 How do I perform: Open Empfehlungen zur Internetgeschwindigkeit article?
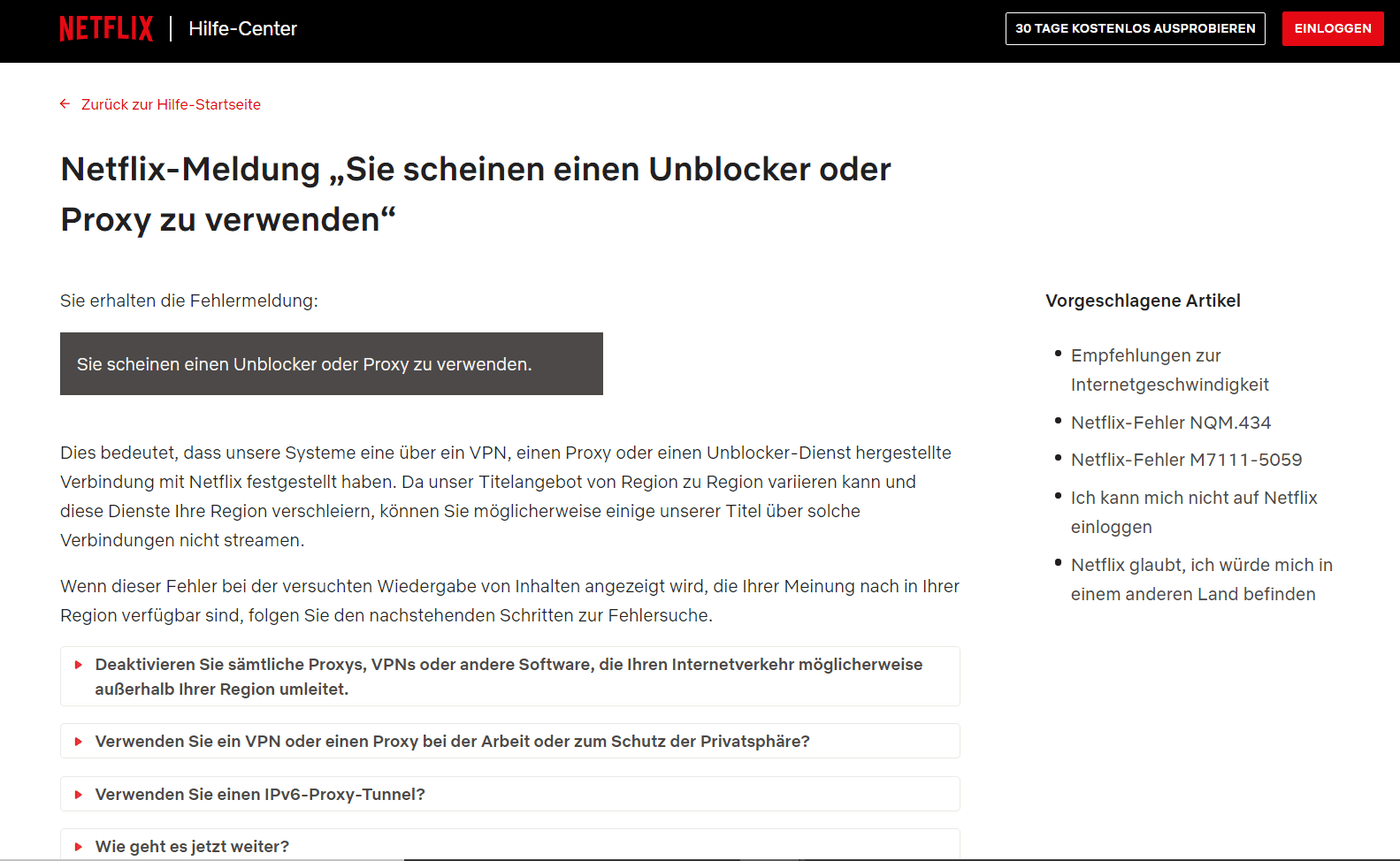(x=1169, y=370)
